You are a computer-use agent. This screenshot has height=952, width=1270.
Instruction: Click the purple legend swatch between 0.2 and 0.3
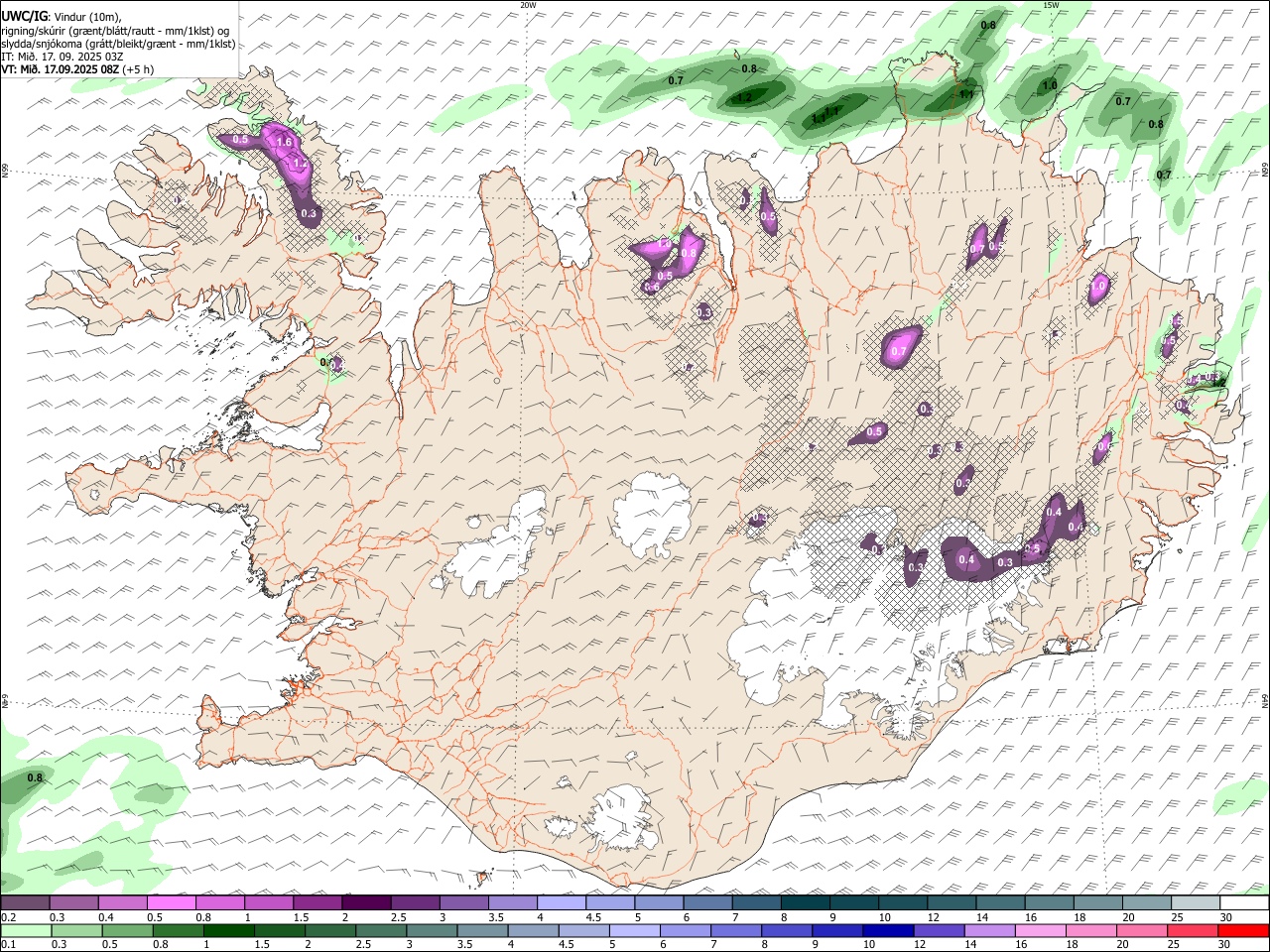click(x=25, y=903)
